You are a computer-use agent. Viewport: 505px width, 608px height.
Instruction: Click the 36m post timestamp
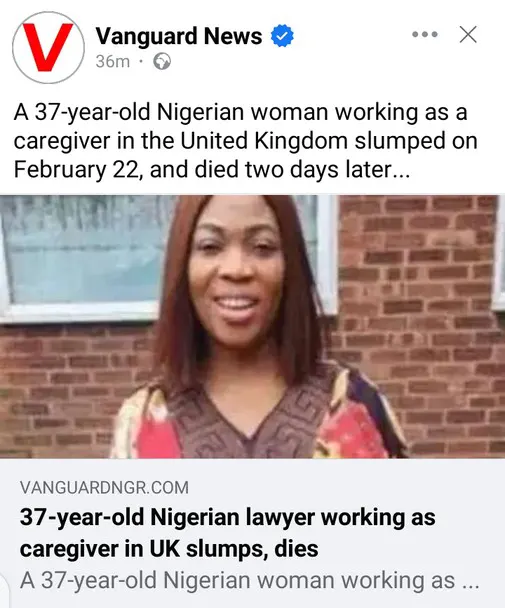point(112,62)
